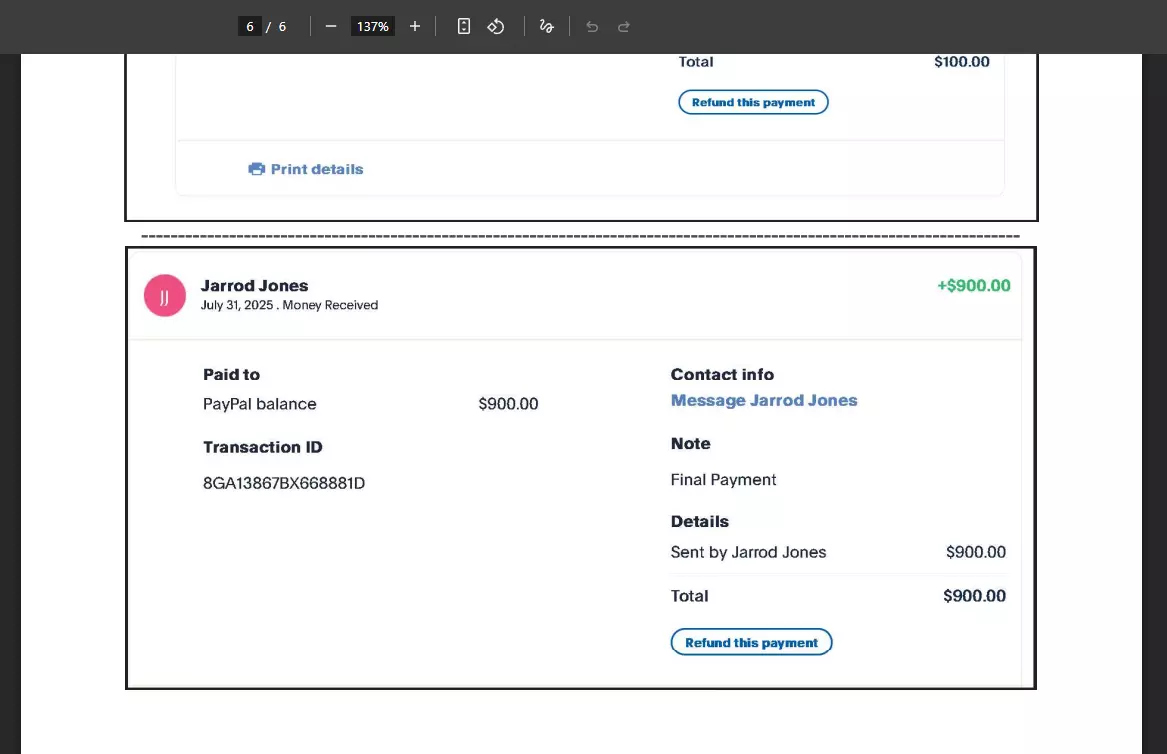Click the redo arrow icon

pyautogui.click(x=624, y=27)
